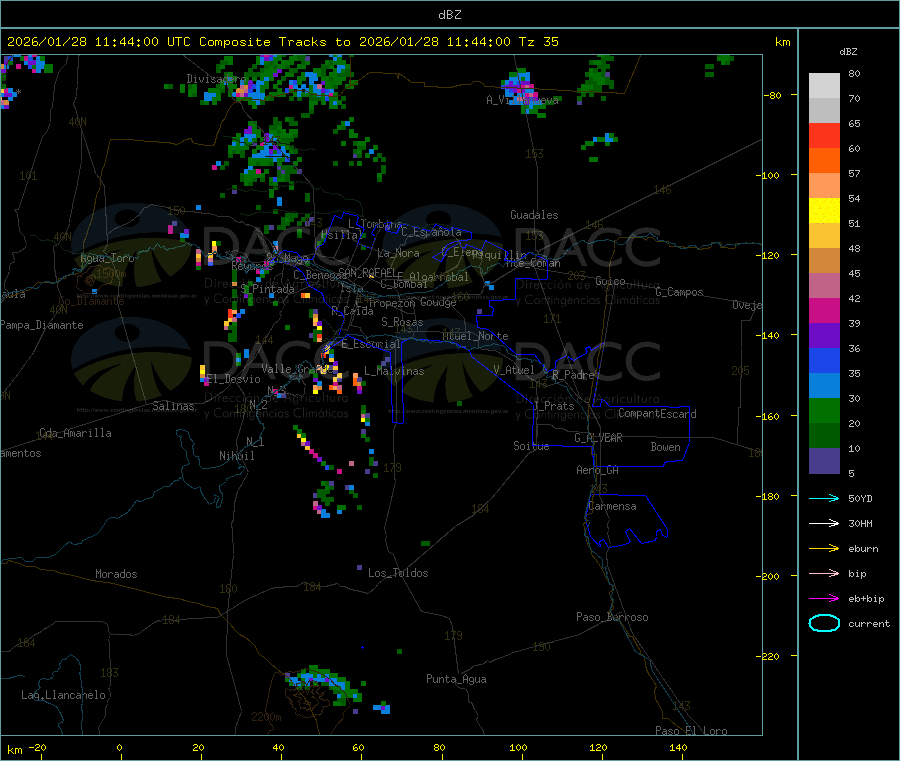
Task: Click the 'Carmensa' map label
Action: 612,506
